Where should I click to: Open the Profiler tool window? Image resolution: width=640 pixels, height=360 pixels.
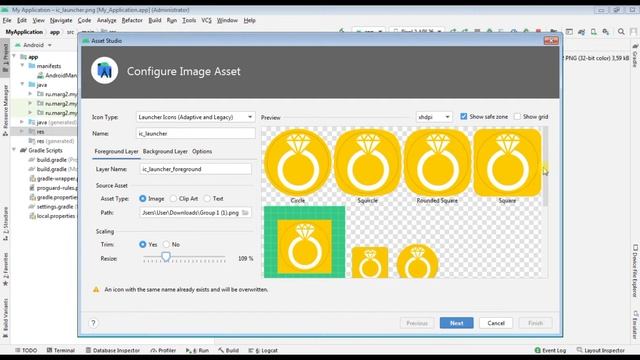[163, 350]
